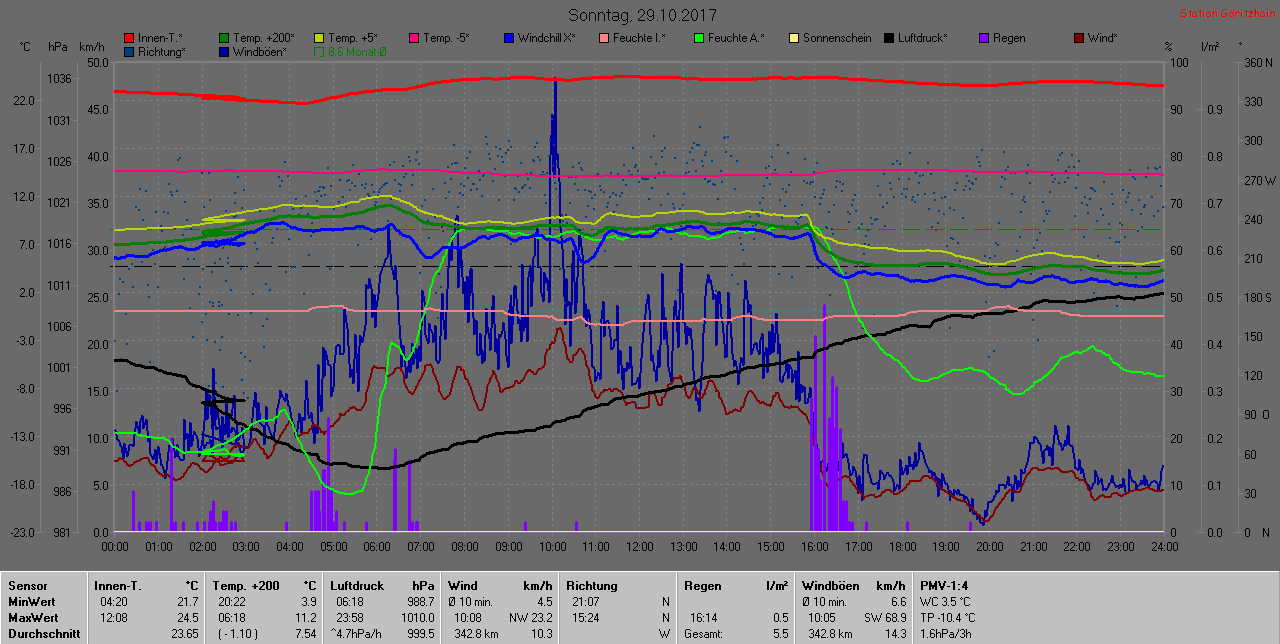Screen dimensions: 1280x644
Task: Click the "MaxWert" row header
Action: tap(32, 618)
